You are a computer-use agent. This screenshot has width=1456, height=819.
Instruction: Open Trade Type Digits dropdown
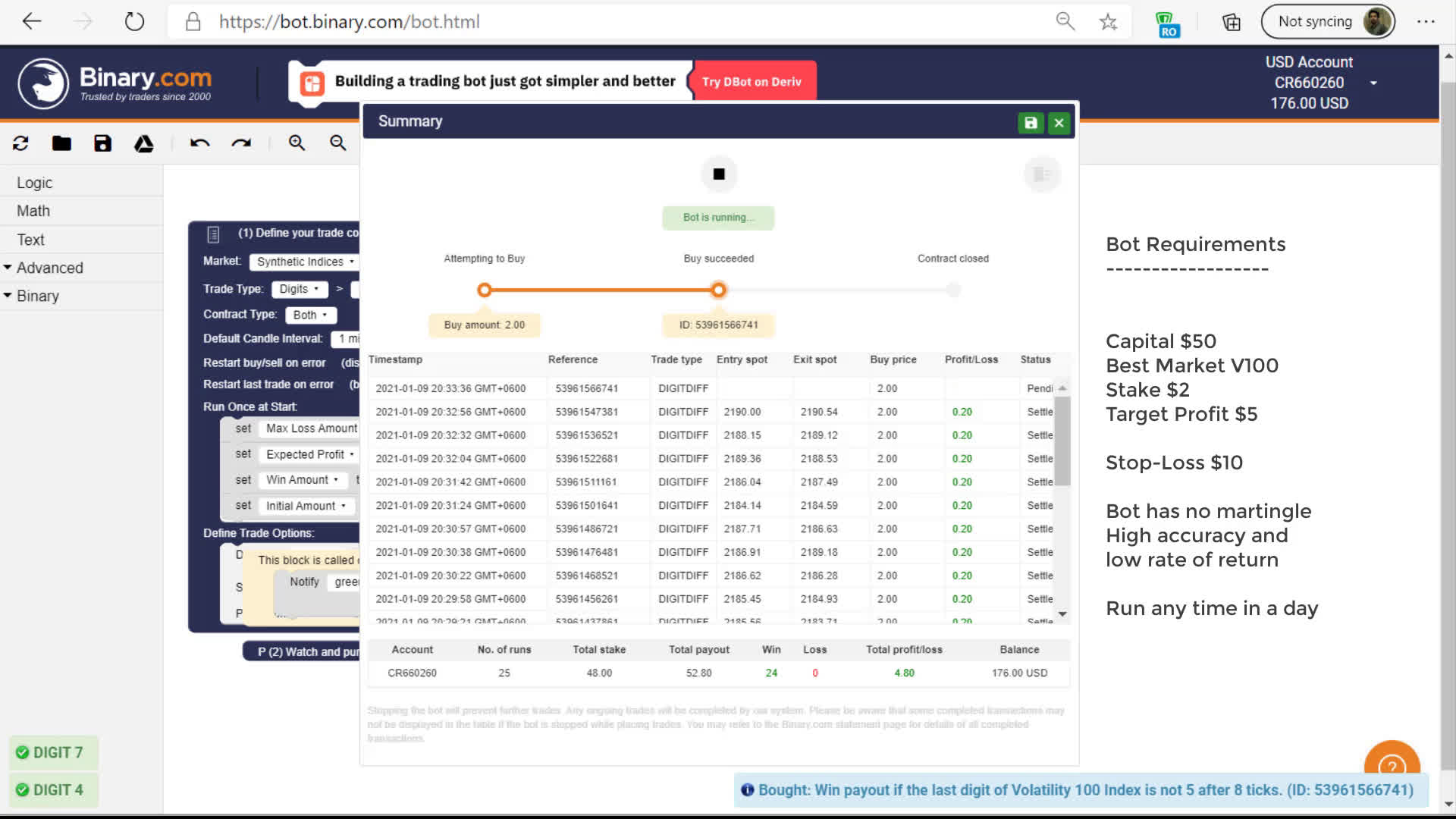tap(300, 289)
